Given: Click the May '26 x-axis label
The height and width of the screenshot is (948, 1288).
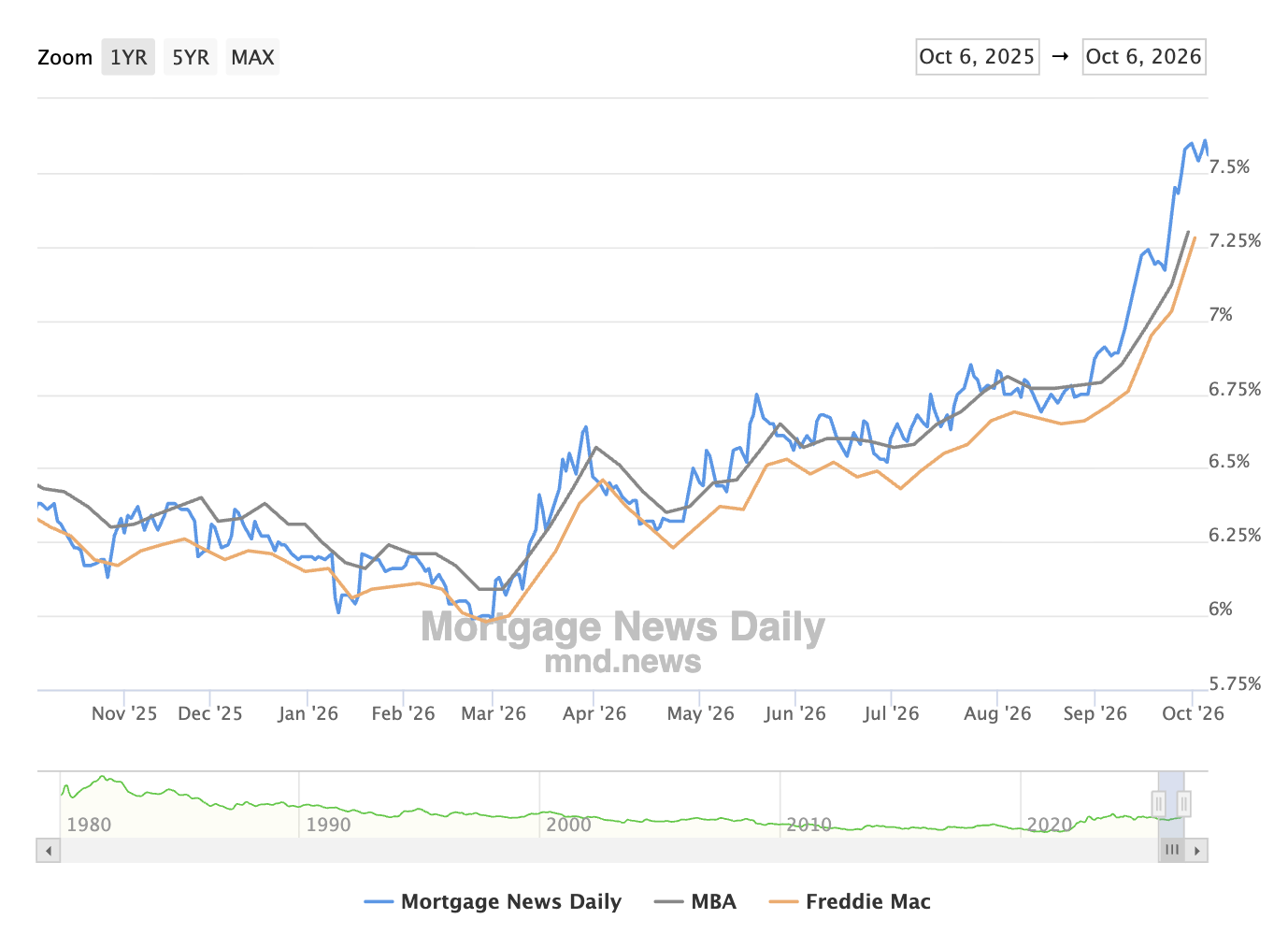Looking at the screenshot, I should 701,713.
